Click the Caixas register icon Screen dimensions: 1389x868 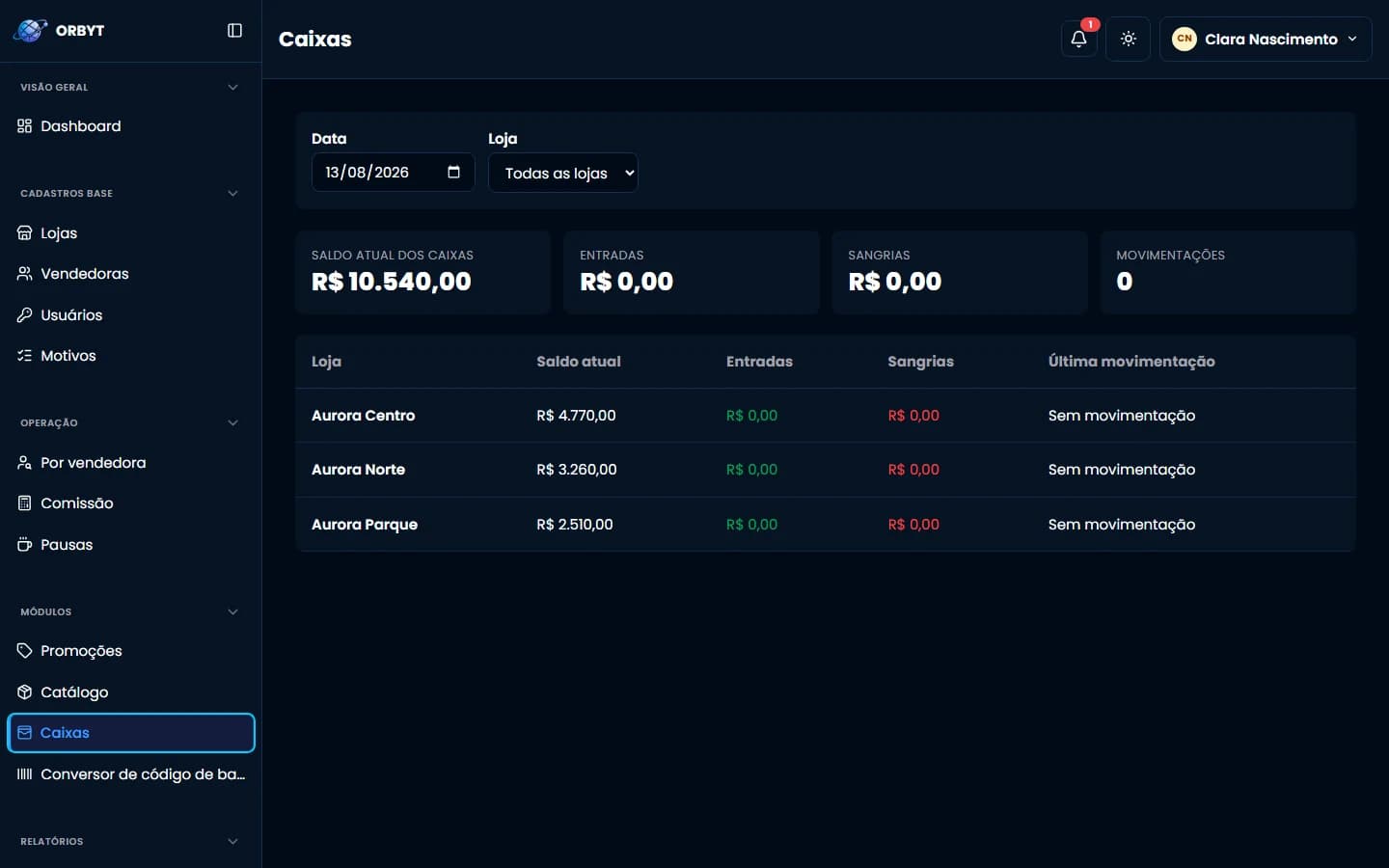pyautogui.click(x=25, y=733)
